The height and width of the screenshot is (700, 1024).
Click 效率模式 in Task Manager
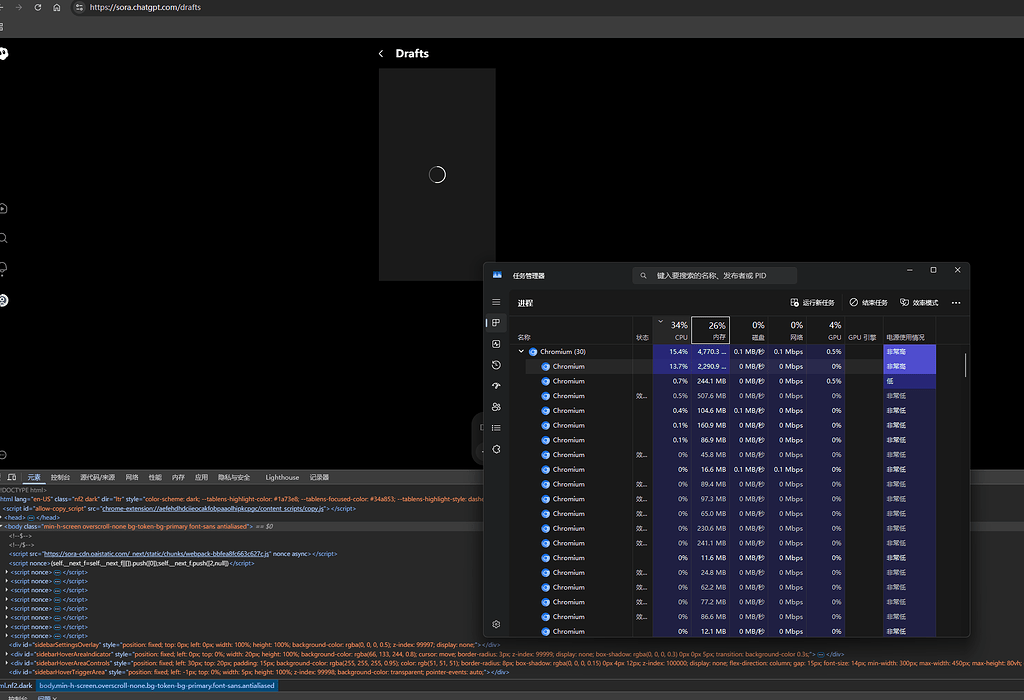click(x=920, y=303)
